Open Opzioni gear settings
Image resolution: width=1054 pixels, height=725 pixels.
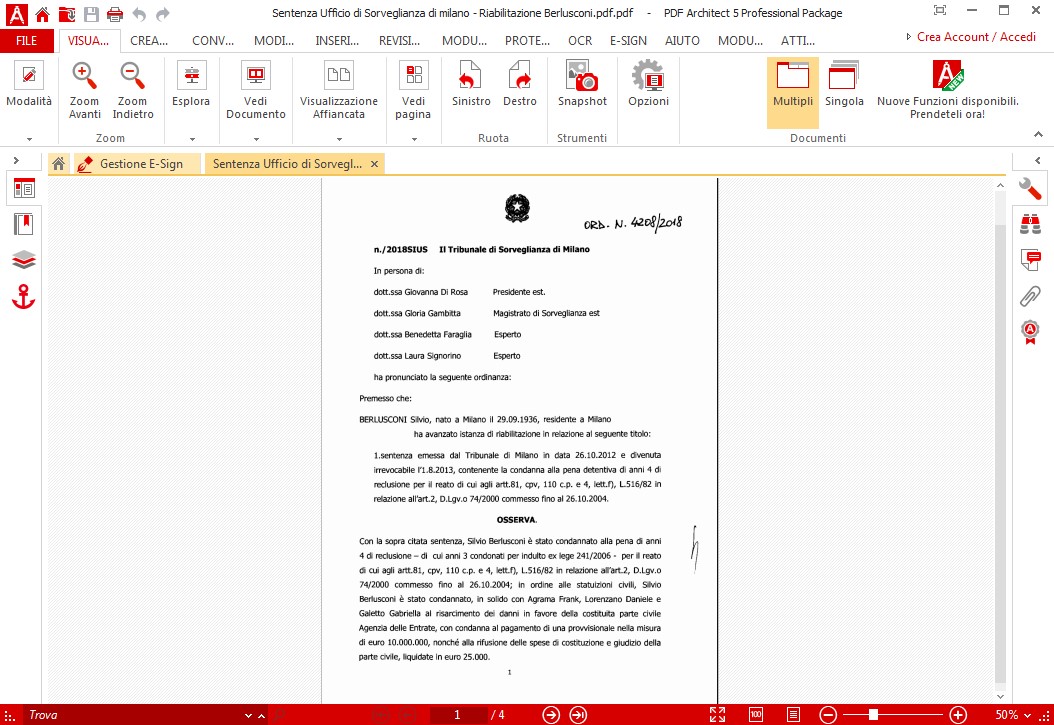pyautogui.click(x=648, y=84)
